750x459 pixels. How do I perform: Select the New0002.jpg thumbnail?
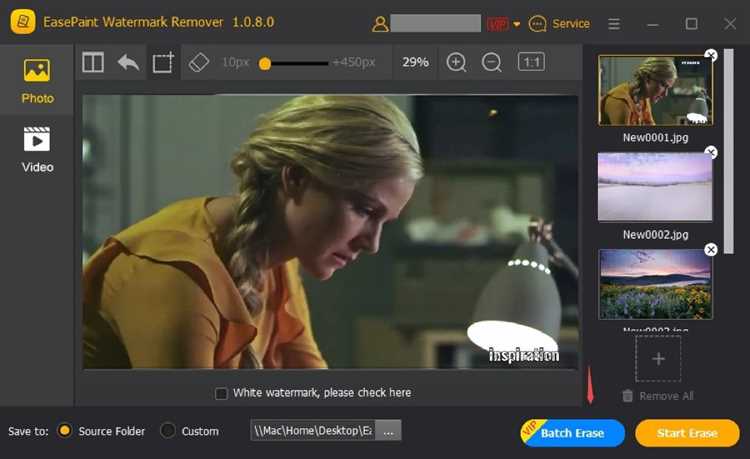[x=655, y=187]
